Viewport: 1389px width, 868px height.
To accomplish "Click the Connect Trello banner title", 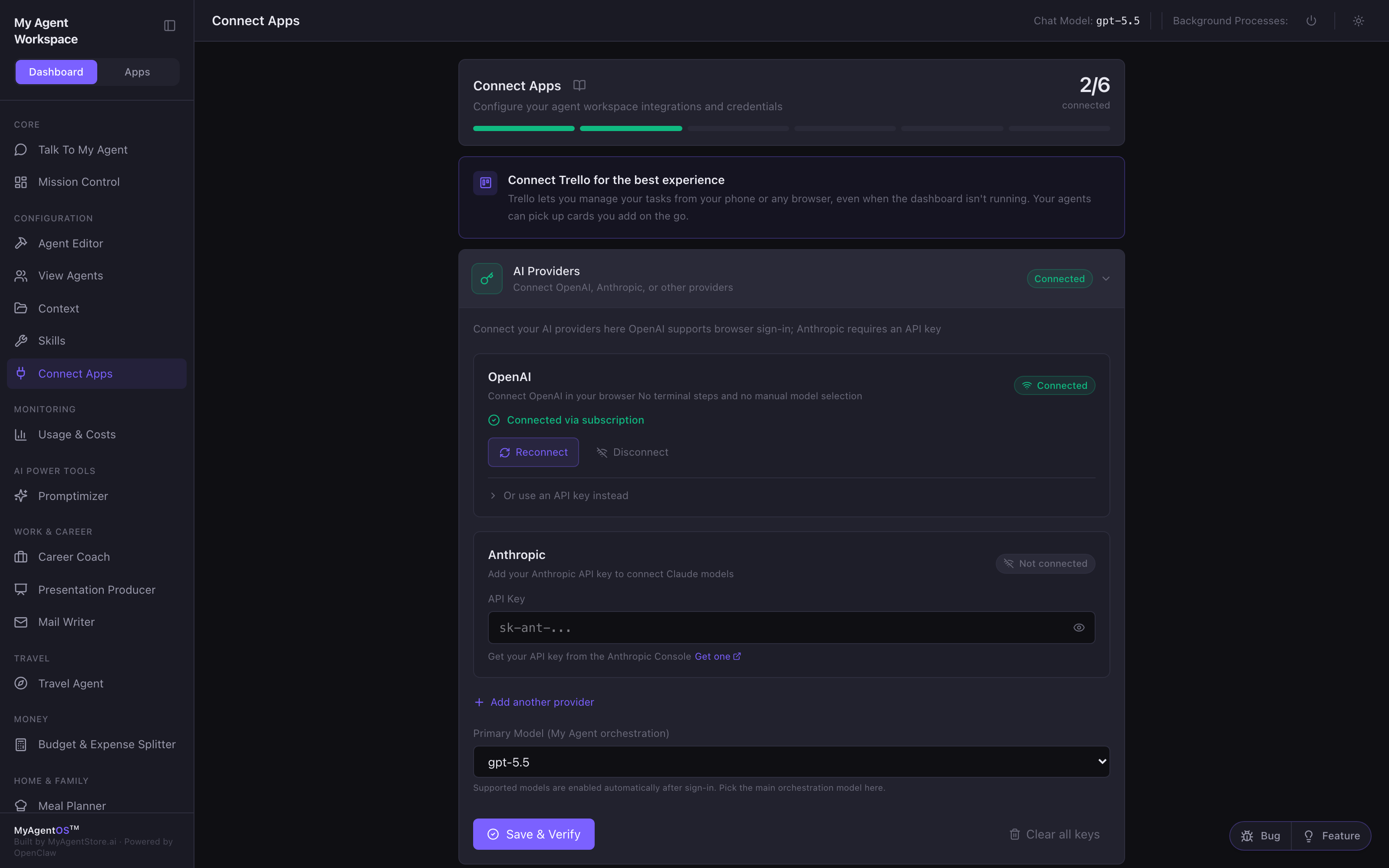I will click(616, 180).
